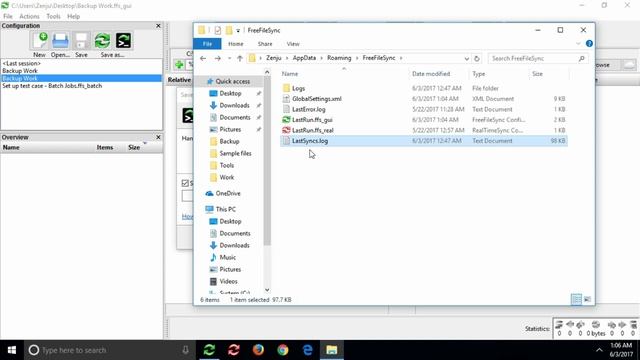Switch to details view layout icon

(x=576, y=299)
